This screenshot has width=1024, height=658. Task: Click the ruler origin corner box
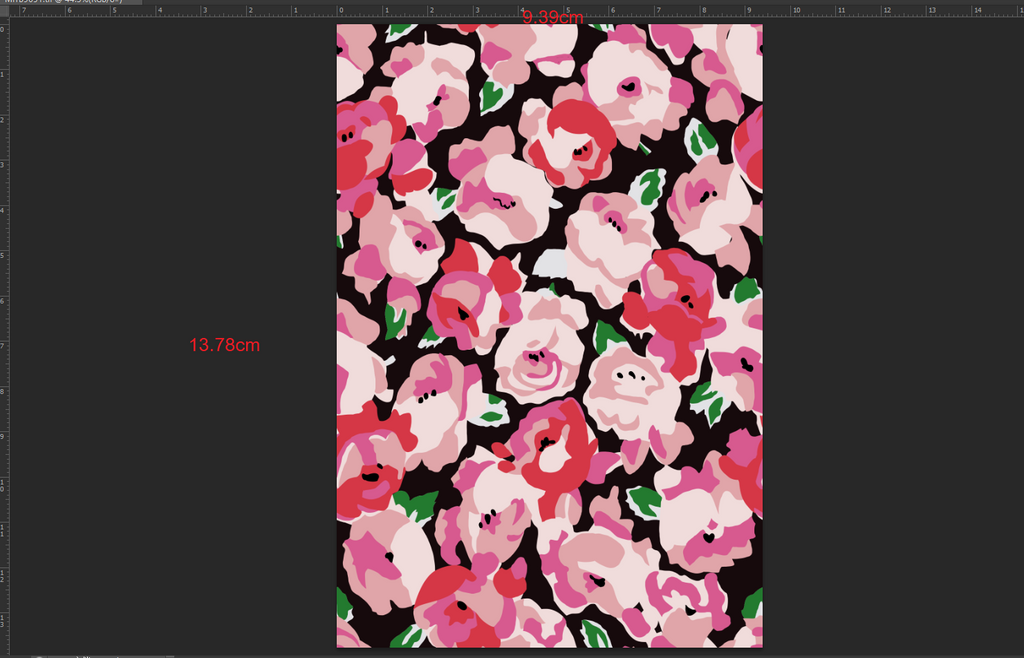[x=3, y=10]
